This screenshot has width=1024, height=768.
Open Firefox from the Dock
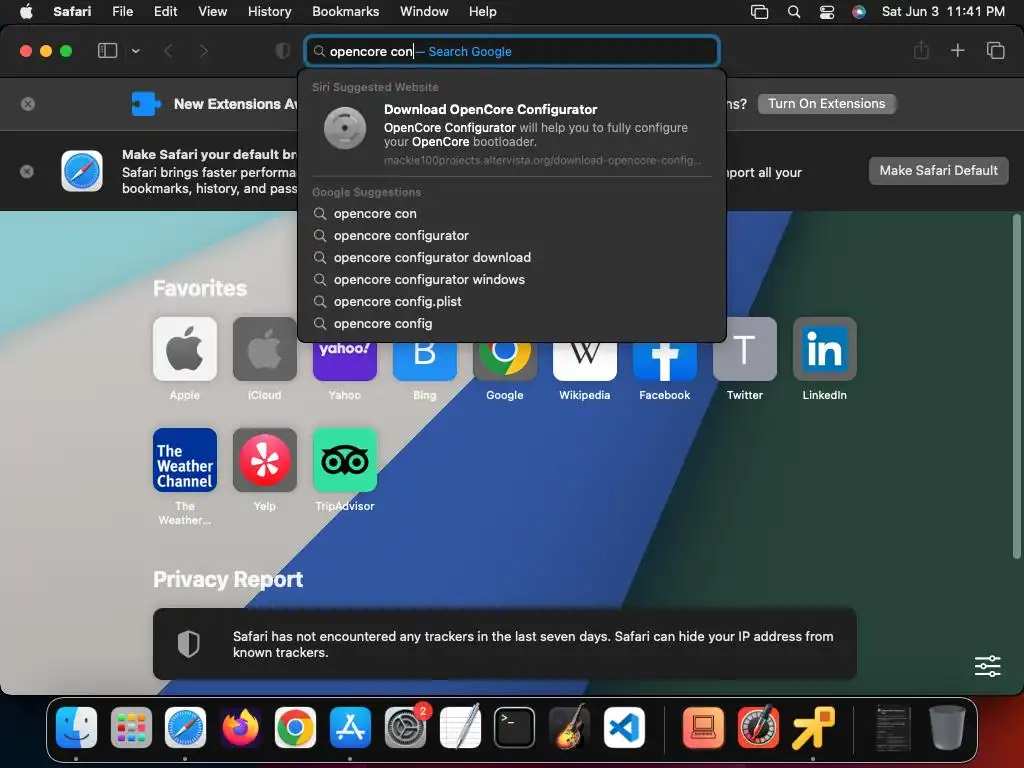[x=240, y=727]
